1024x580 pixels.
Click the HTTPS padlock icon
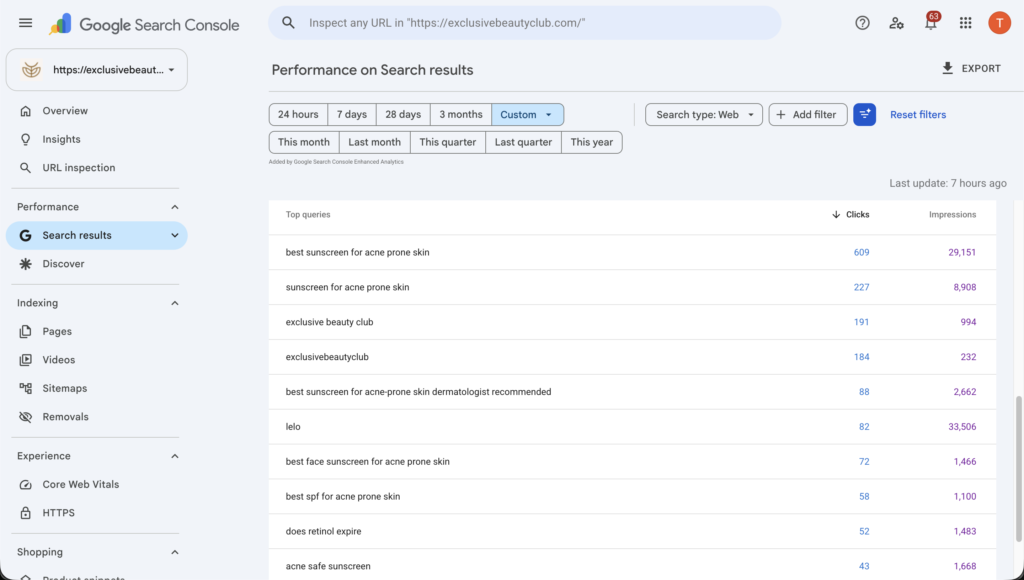point(25,513)
